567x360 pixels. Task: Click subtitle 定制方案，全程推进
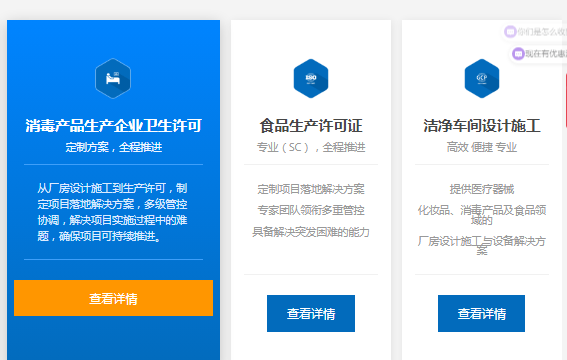click(114, 147)
